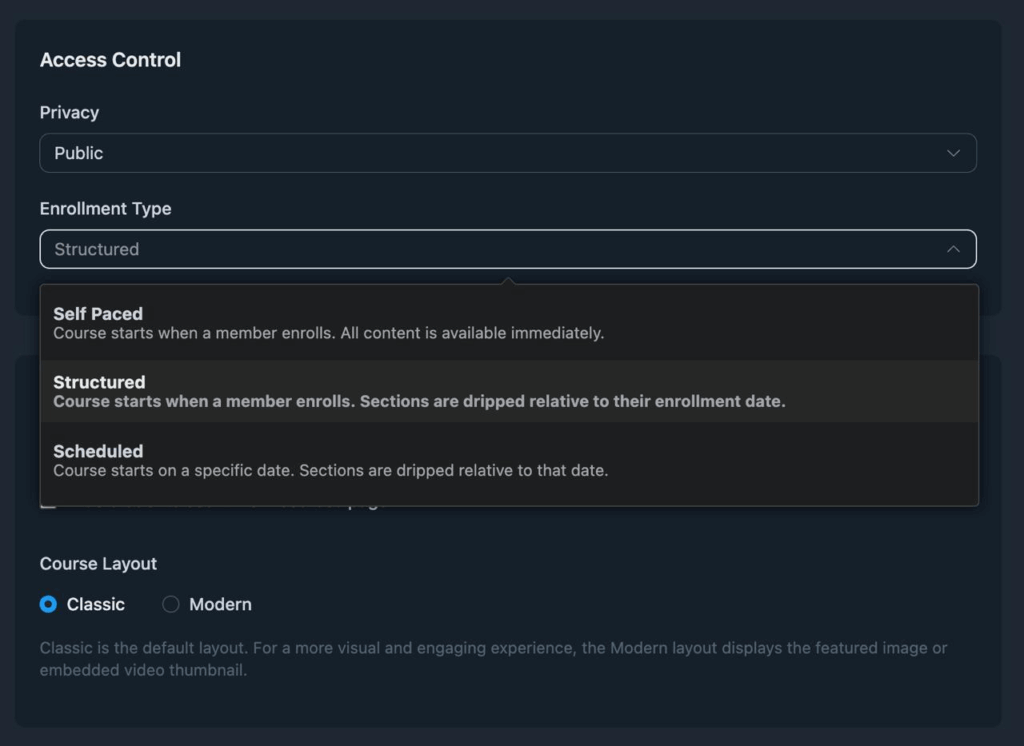Collapse Enrollment Type using the chevron-up icon
1024x746 pixels.
(953, 249)
